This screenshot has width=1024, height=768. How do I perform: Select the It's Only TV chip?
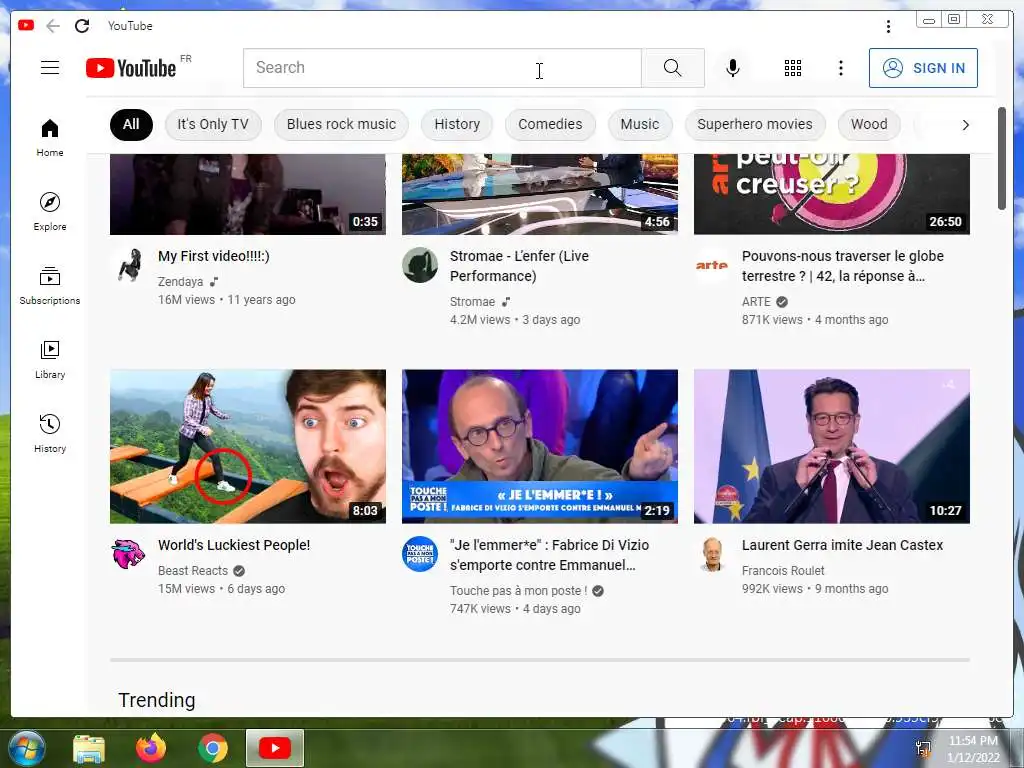click(x=213, y=125)
